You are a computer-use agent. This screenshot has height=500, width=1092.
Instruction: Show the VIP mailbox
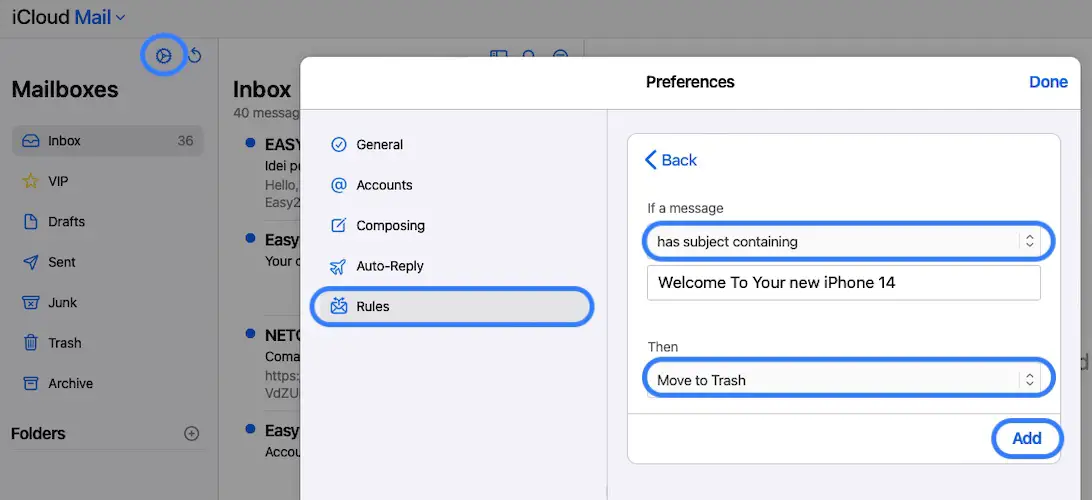click(x=58, y=181)
